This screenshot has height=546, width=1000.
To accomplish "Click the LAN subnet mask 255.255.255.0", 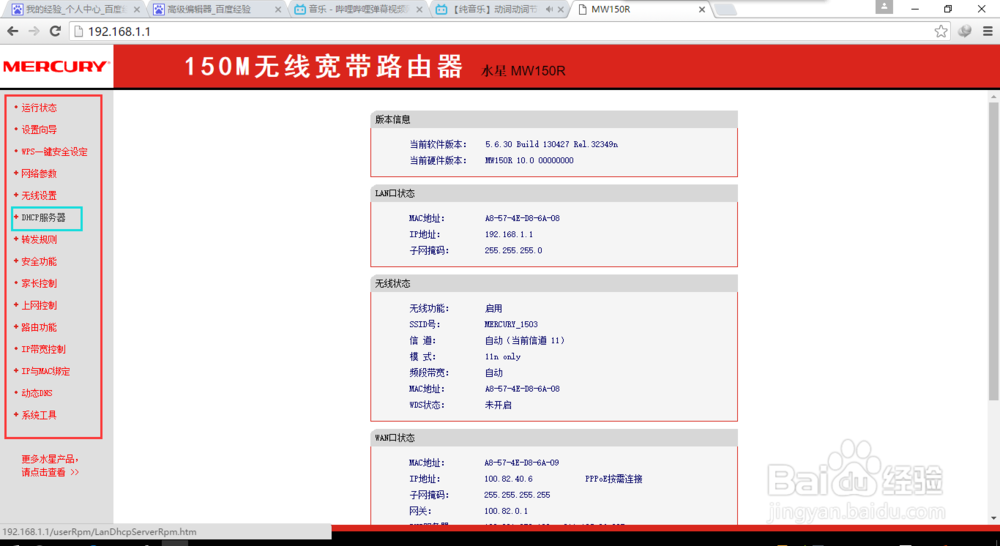I will click(x=513, y=251).
